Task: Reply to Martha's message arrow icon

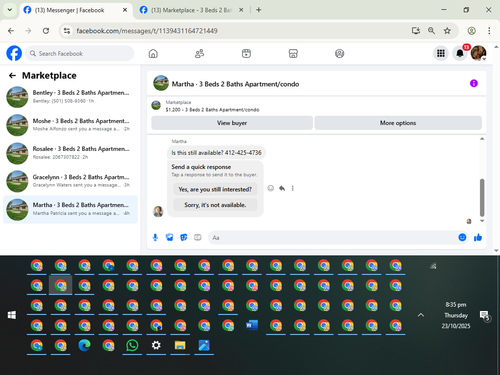Action: pyautogui.click(x=282, y=188)
